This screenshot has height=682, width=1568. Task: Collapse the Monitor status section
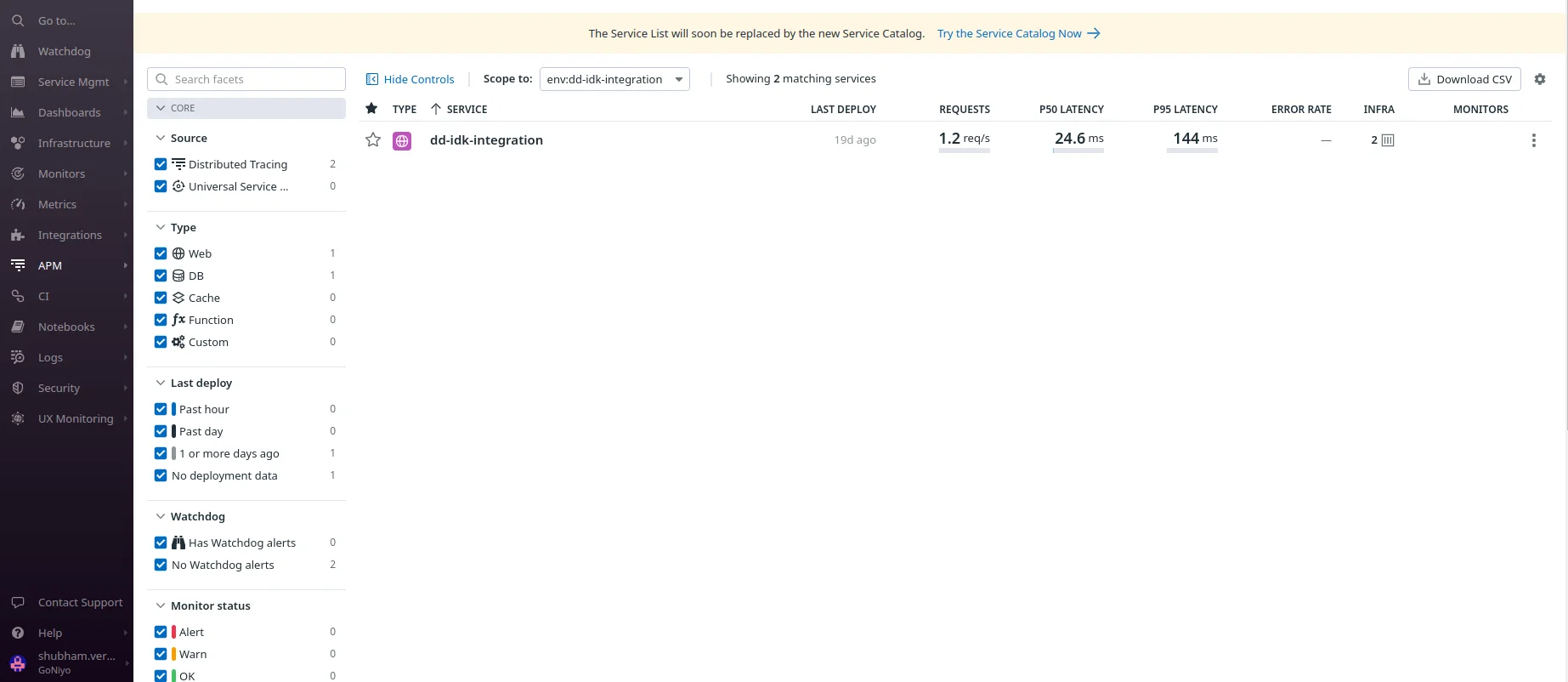tap(161, 605)
